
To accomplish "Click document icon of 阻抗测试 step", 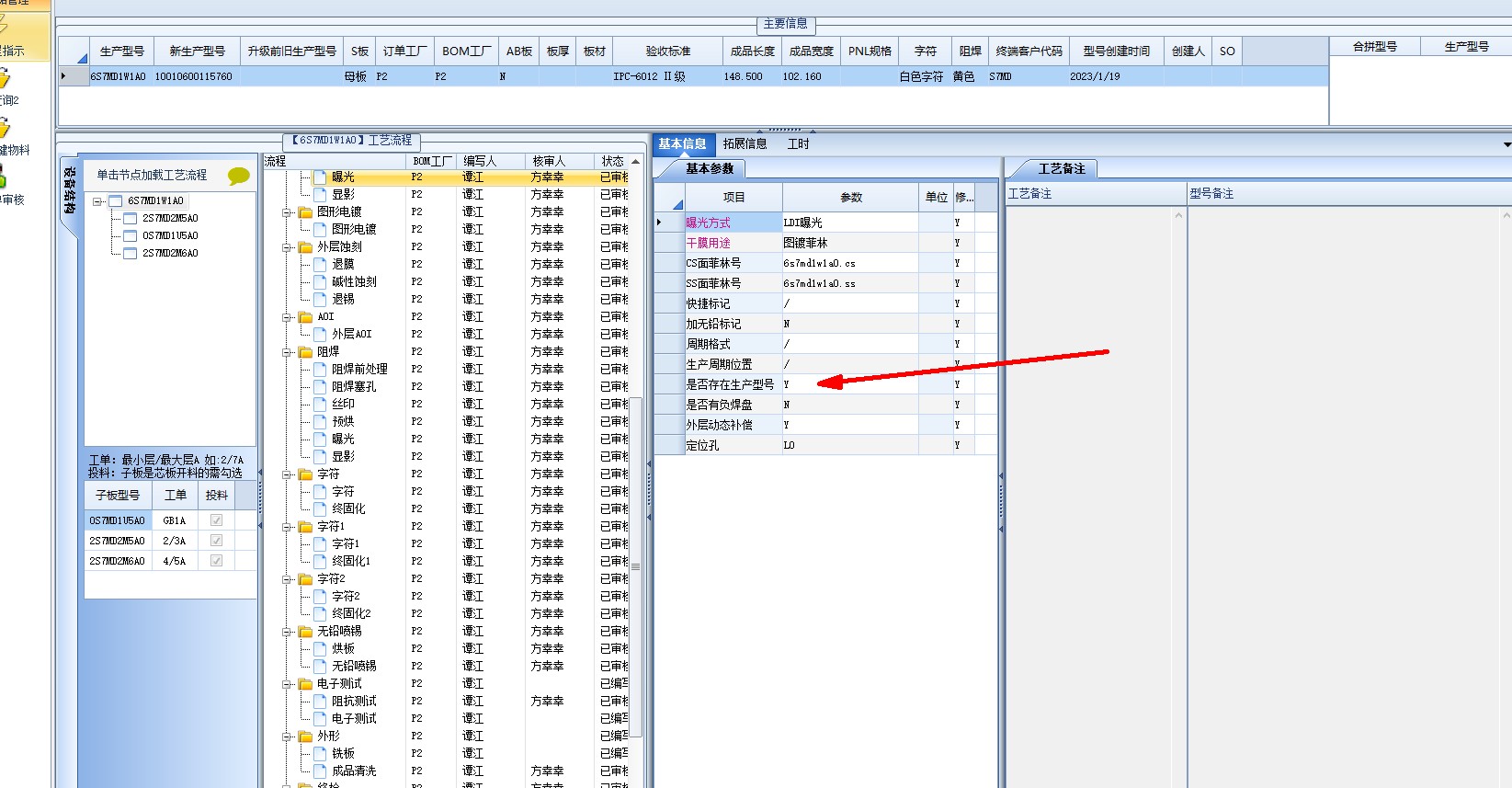I will pyautogui.click(x=320, y=702).
